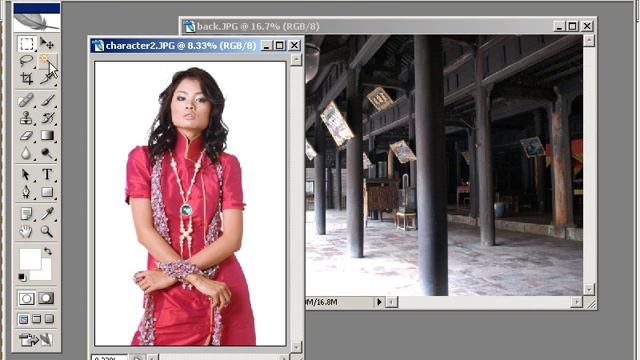Select the Blur tool

pyautogui.click(x=26, y=153)
